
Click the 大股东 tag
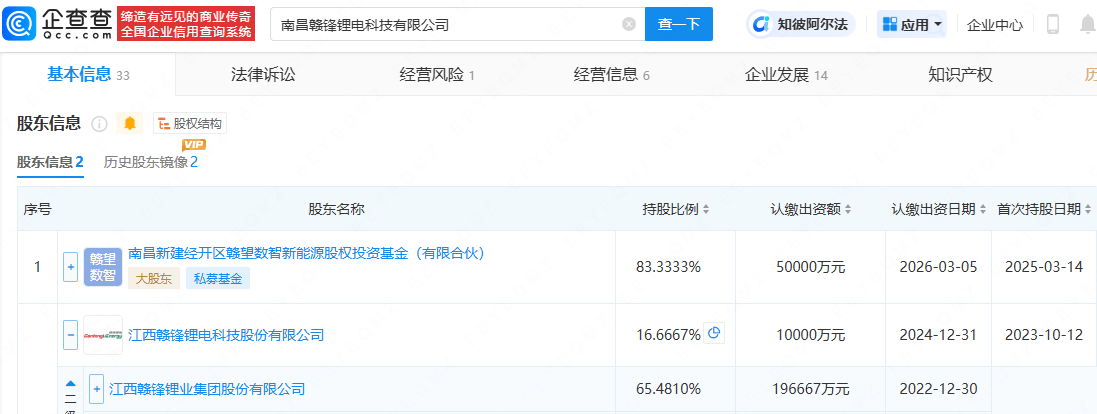tap(153, 278)
